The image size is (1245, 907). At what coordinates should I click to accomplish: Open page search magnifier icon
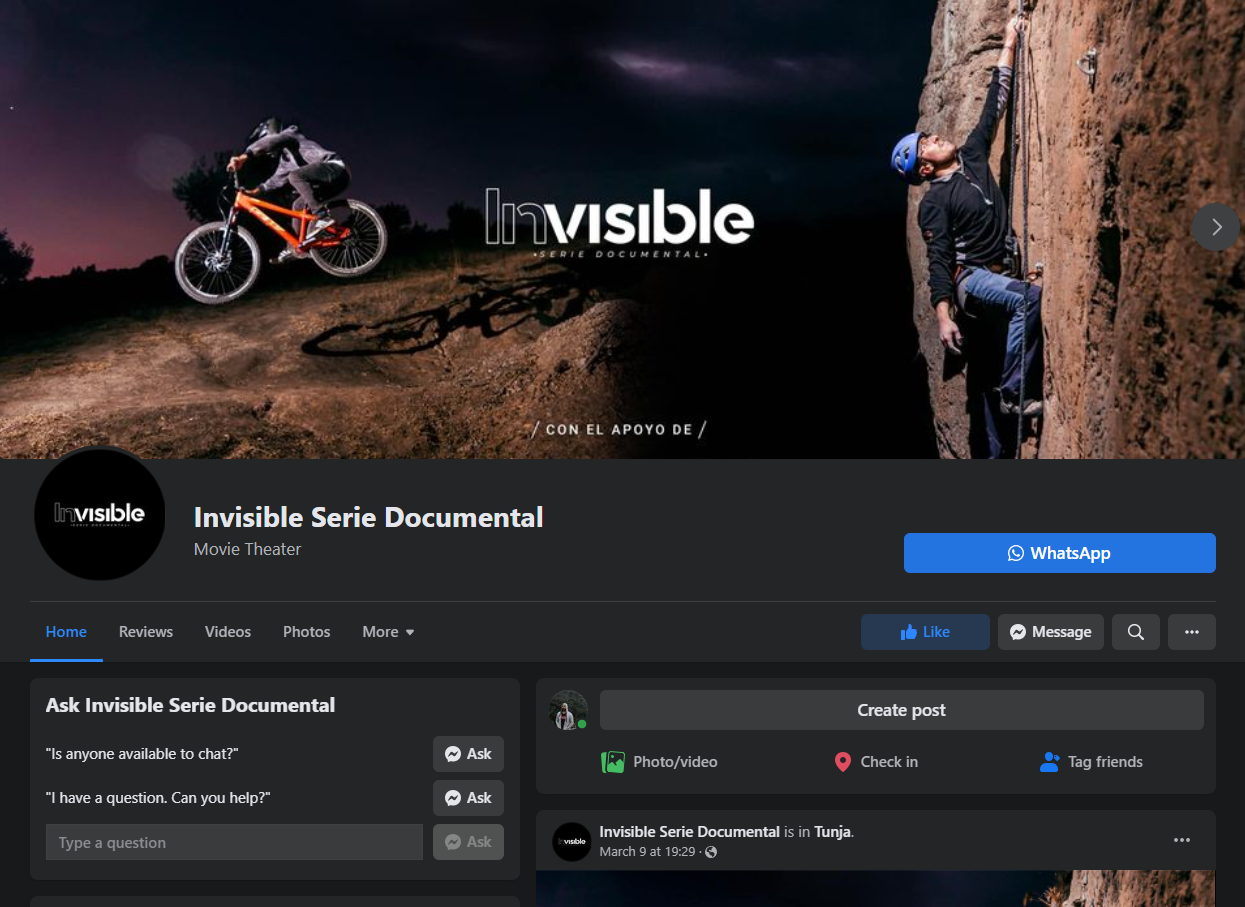click(1136, 632)
